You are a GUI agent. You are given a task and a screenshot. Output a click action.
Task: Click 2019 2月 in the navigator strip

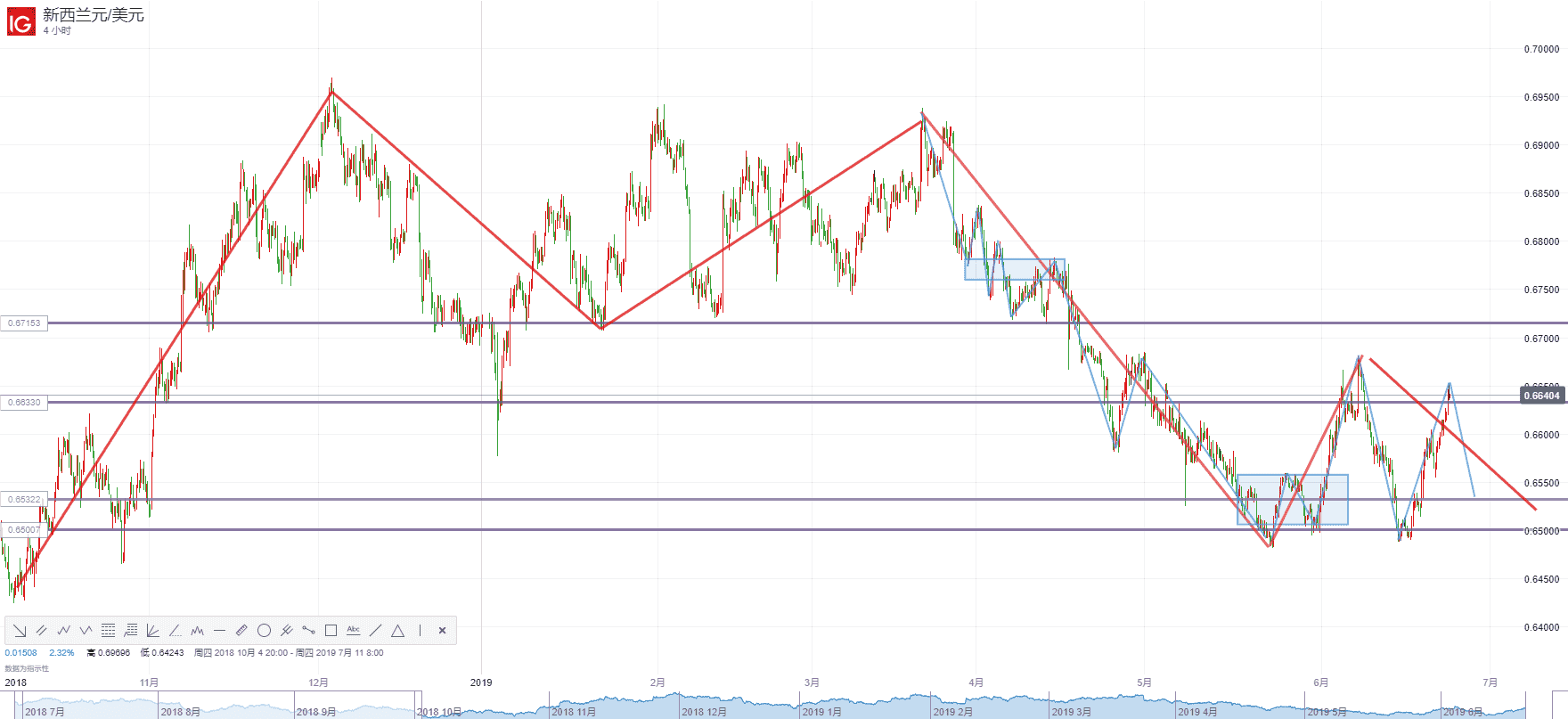pos(953,712)
